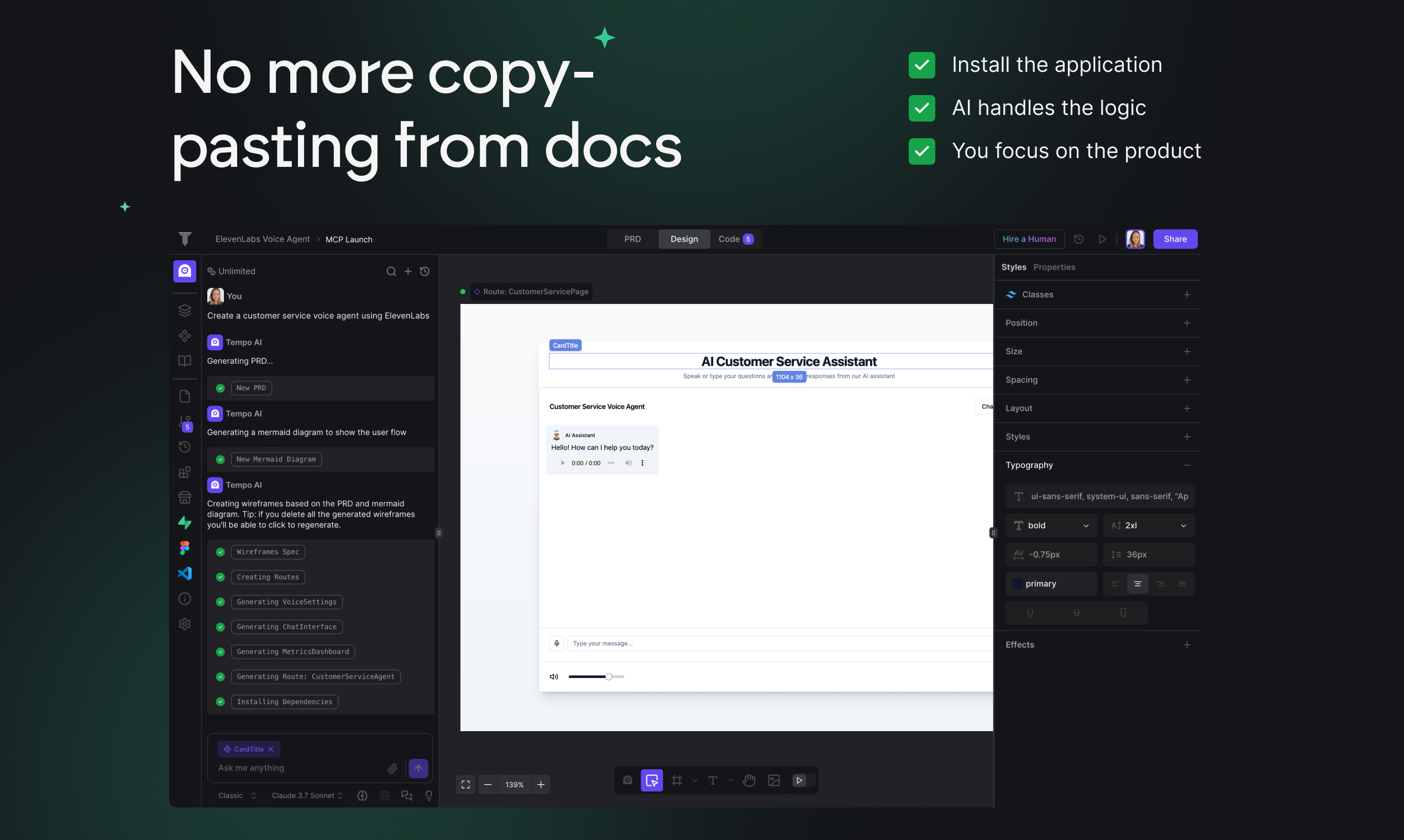Click the search icon in chat panel
1404x840 pixels.
[391, 271]
